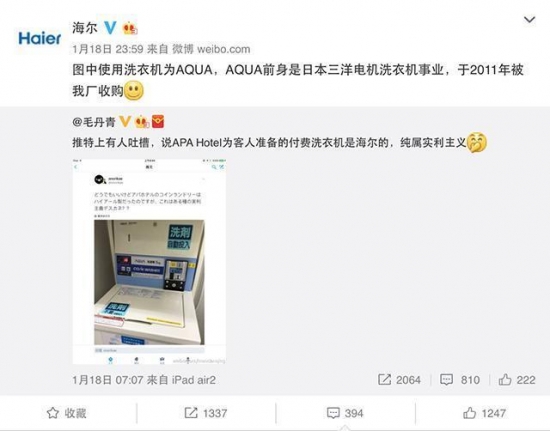Open the comments tab showing 394
Image resolution: width=550 pixels, height=431 pixels.
(345, 413)
